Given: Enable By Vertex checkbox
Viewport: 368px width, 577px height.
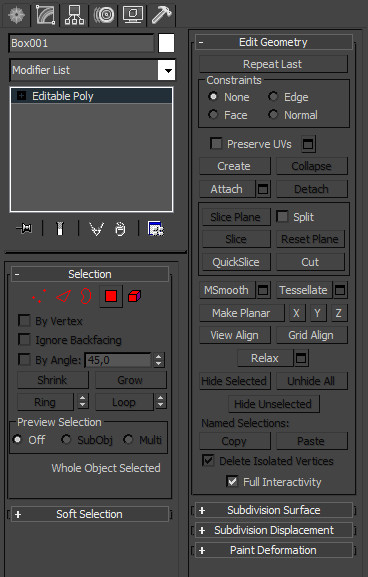Looking at the screenshot, I should pyautogui.click(x=24, y=321).
